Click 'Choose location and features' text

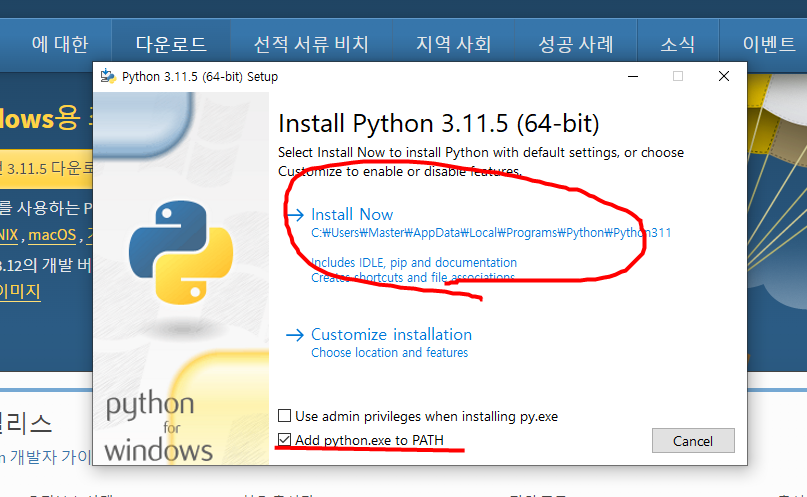coord(390,353)
